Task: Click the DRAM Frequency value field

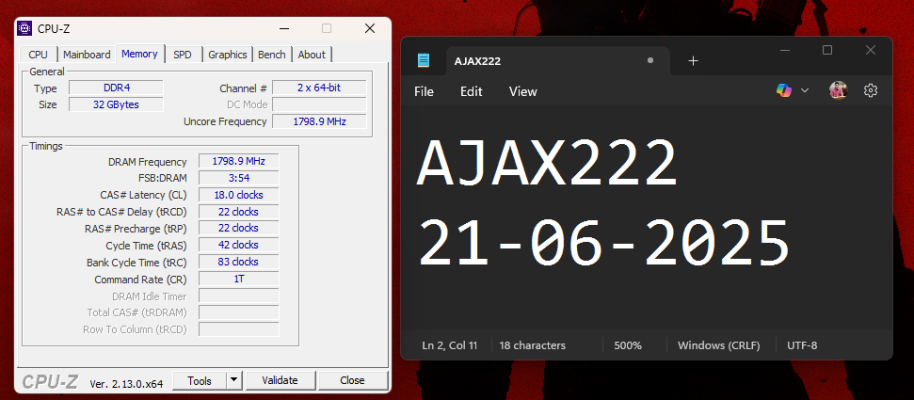Action: [238, 161]
